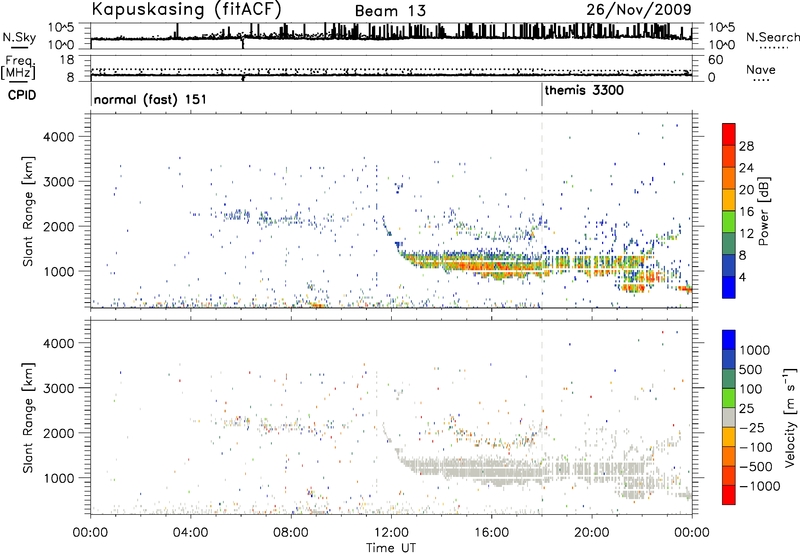Click the "2000" tick in the velocity panel

(60, 433)
